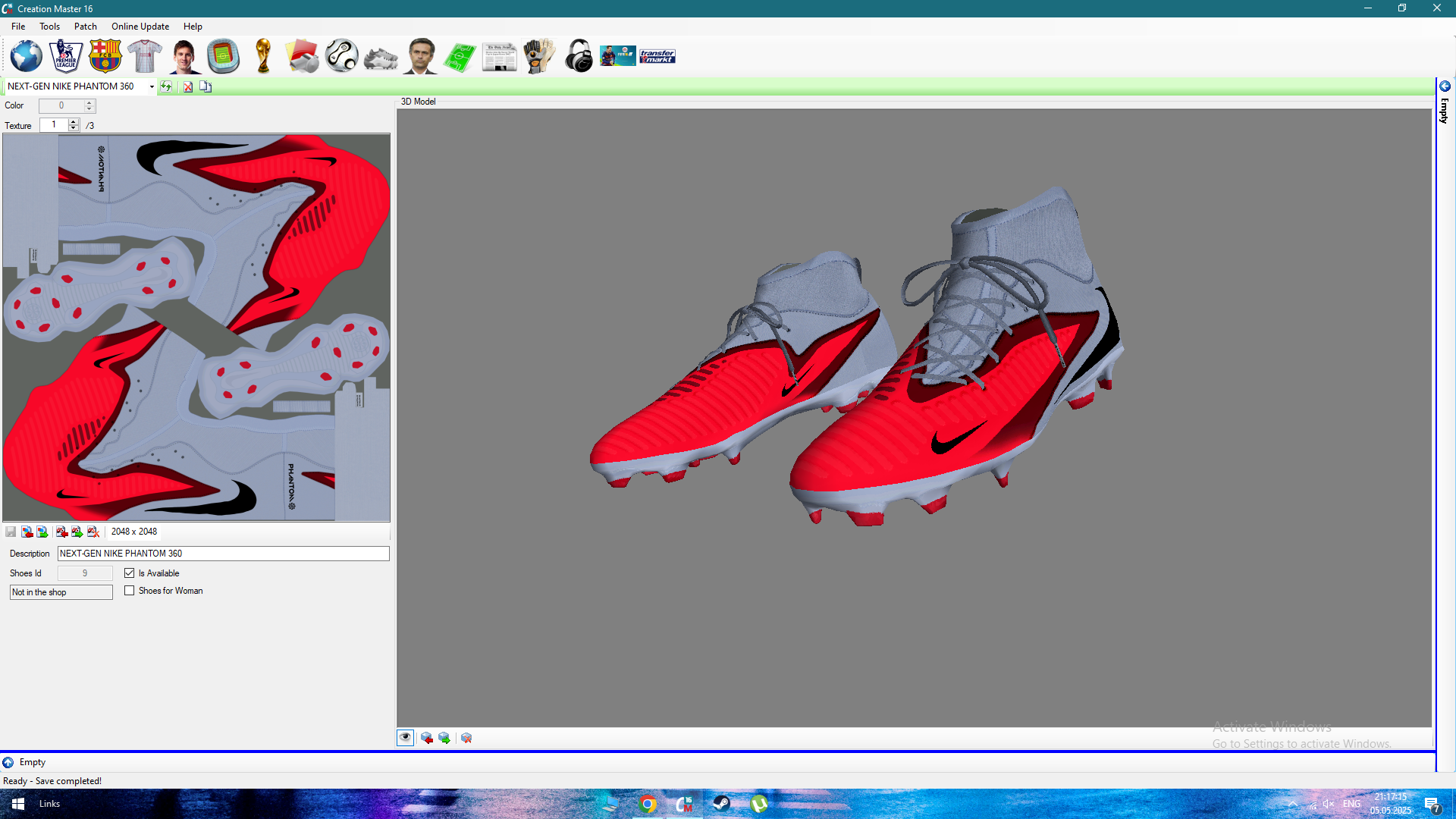Open the Help menu
The image size is (1456, 819).
(193, 27)
